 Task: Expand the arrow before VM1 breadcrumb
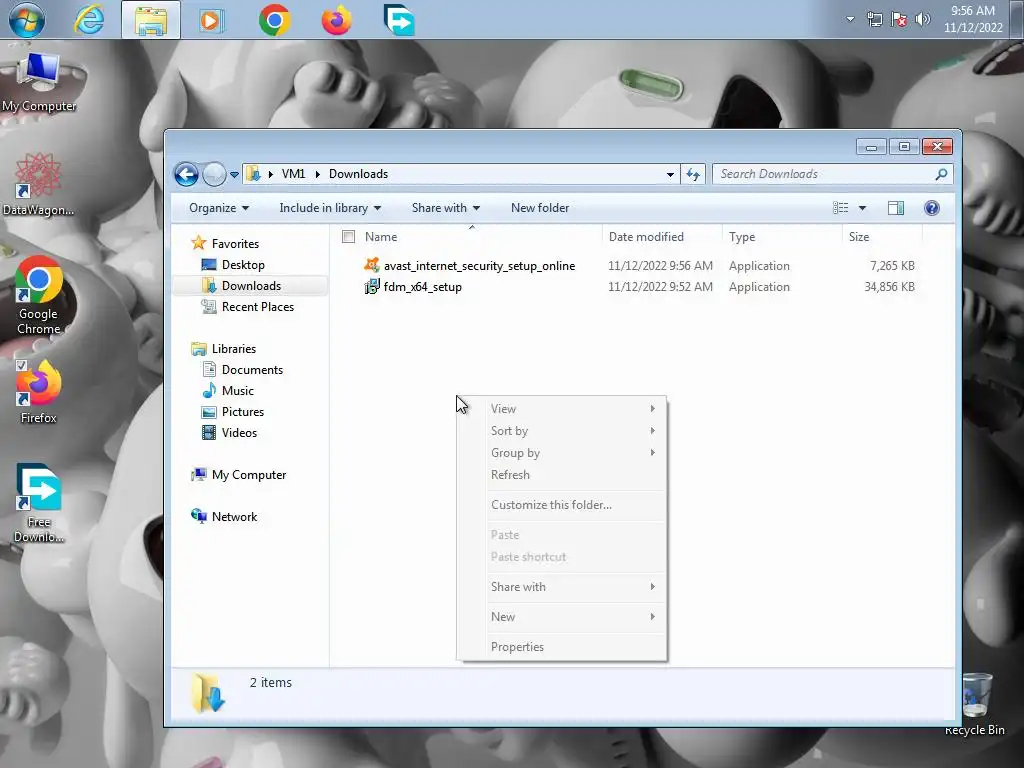click(270, 174)
